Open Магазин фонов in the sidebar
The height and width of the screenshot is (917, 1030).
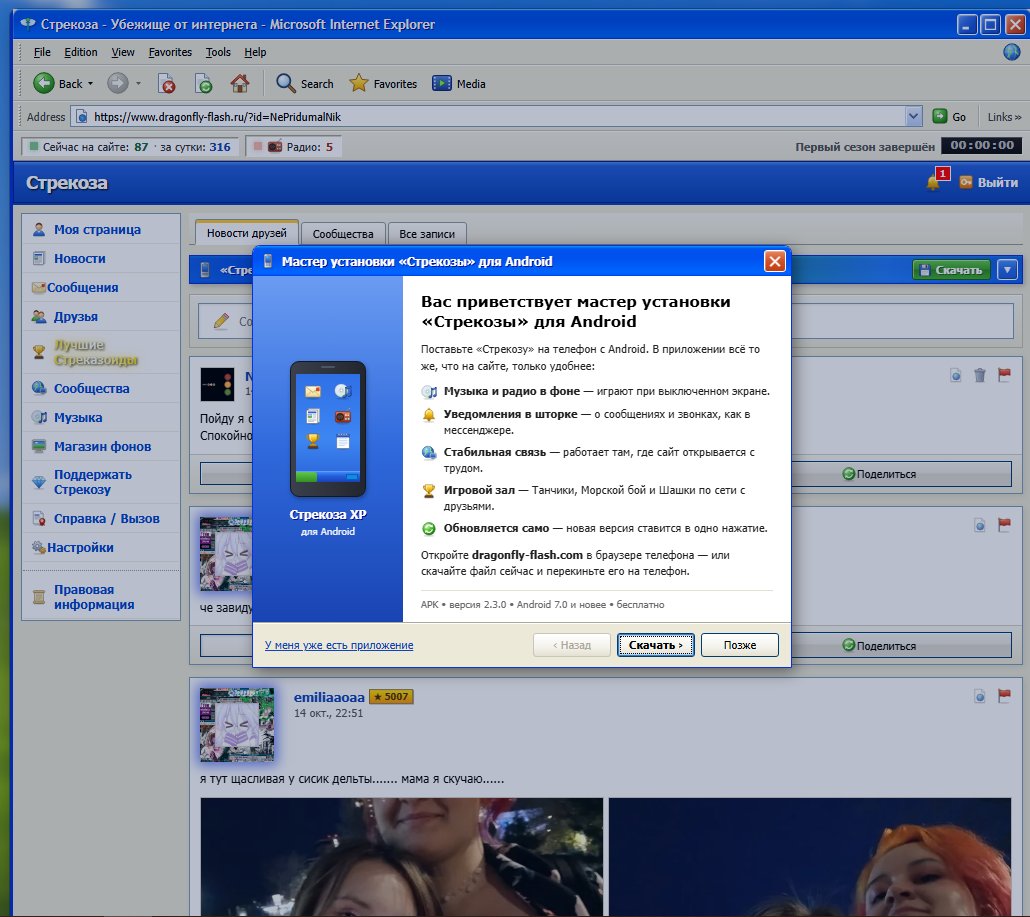tap(101, 446)
